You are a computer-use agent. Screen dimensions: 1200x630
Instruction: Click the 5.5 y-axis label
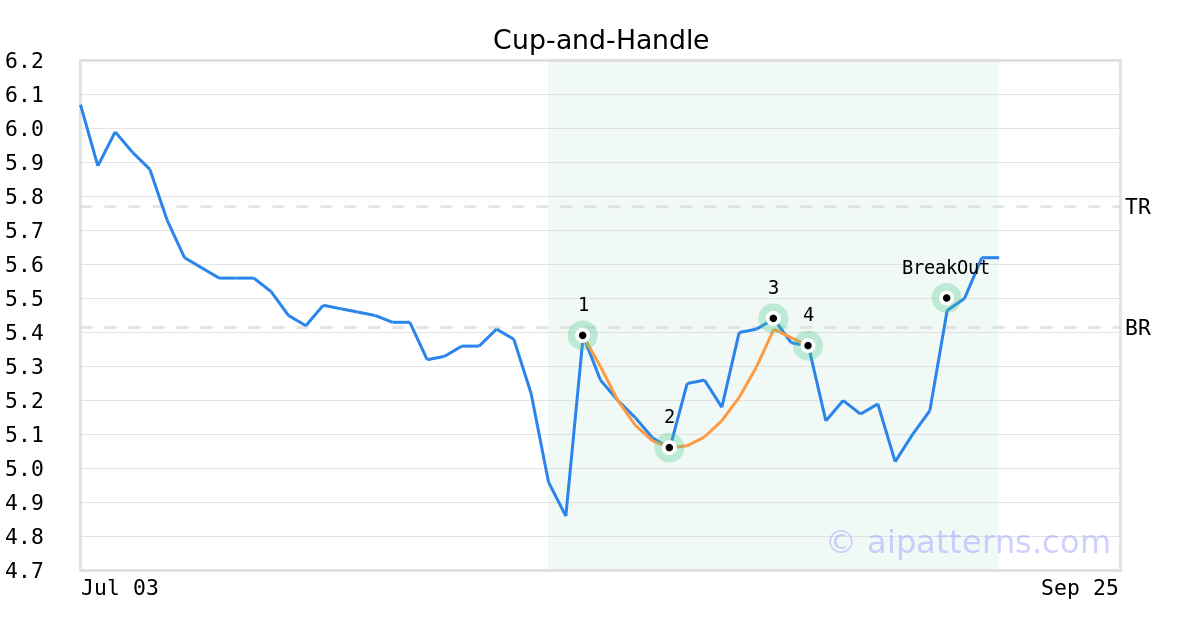pos(24,299)
